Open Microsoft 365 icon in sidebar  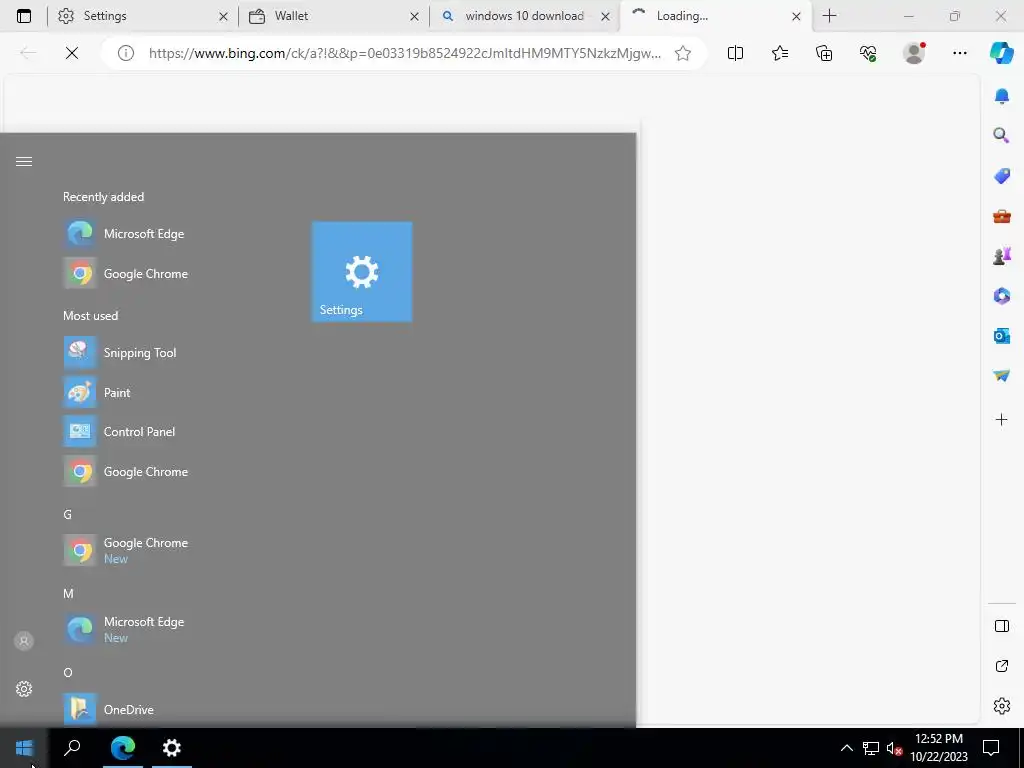point(1002,296)
